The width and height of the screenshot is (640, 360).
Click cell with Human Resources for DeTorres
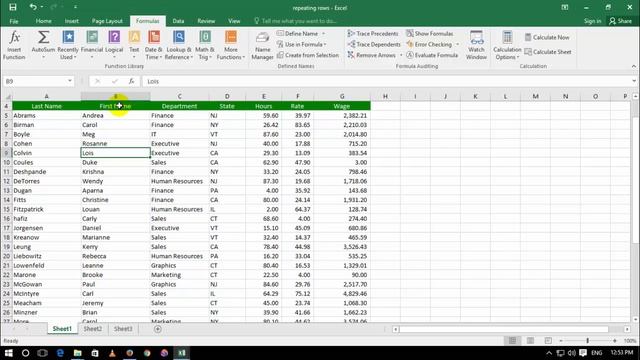(x=179, y=181)
